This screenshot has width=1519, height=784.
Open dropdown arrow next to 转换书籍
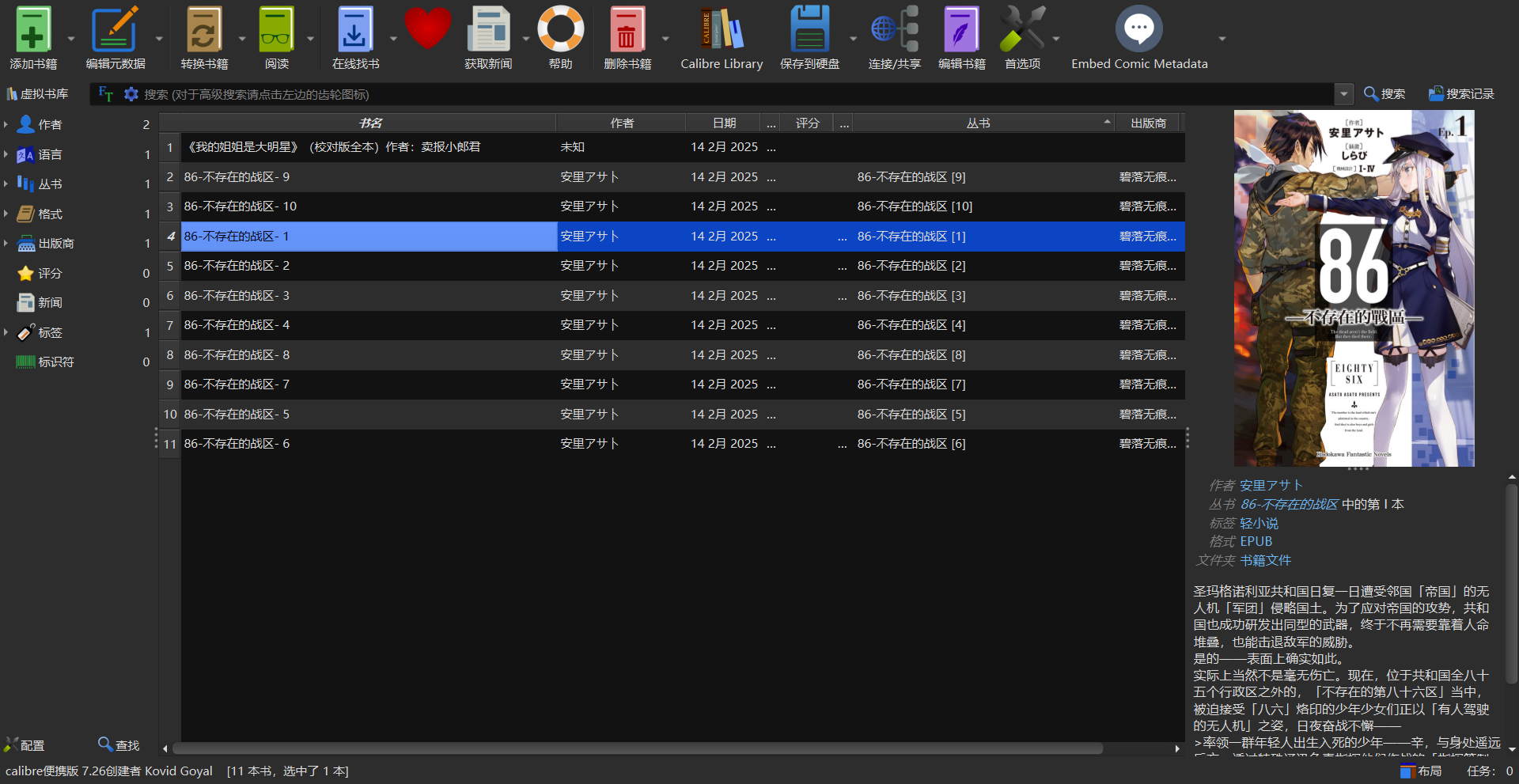pyautogui.click(x=242, y=38)
